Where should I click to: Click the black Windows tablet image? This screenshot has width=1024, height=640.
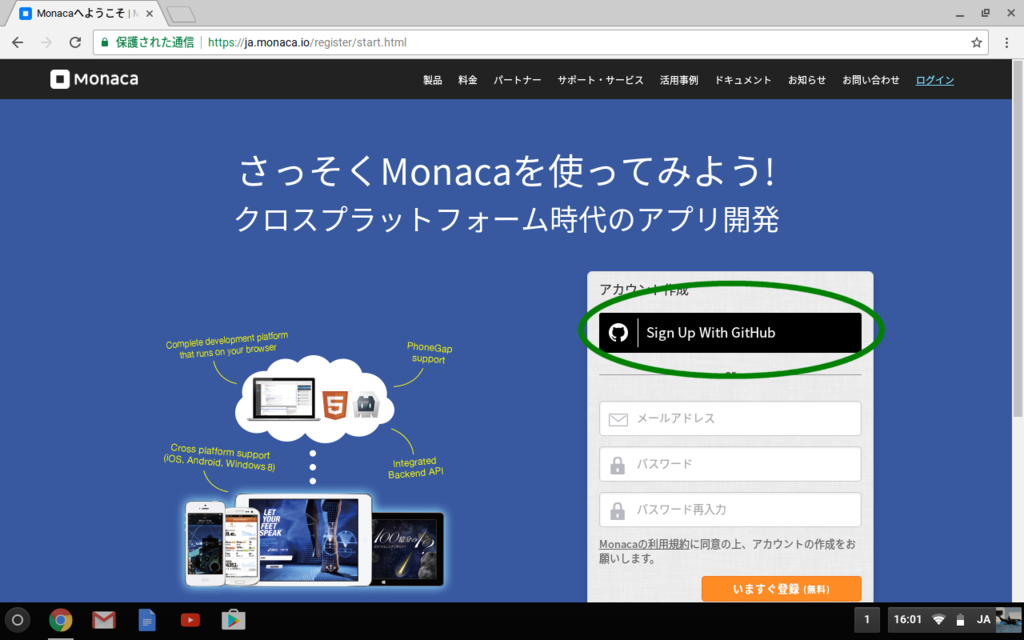point(408,549)
